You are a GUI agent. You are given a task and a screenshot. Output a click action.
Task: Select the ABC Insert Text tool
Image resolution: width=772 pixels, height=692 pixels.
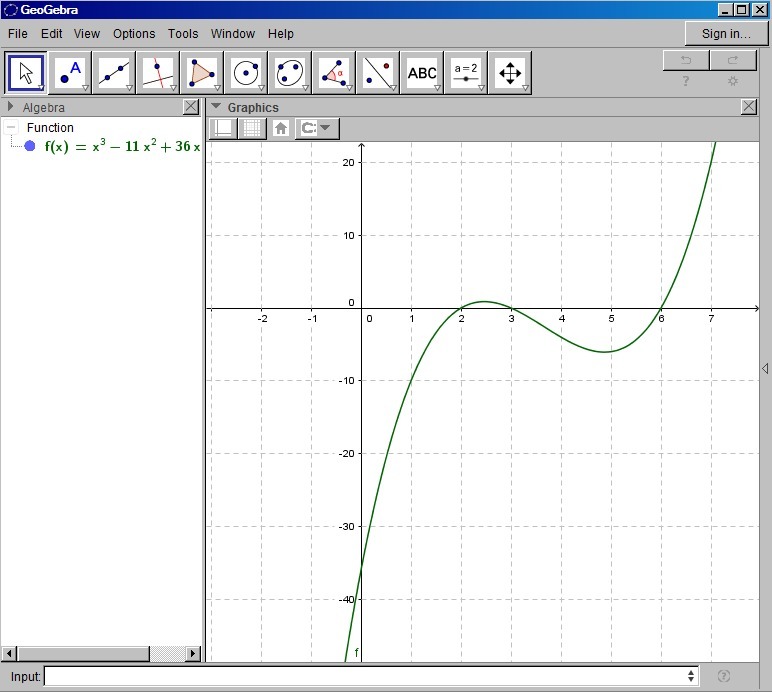(x=422, y=73)
